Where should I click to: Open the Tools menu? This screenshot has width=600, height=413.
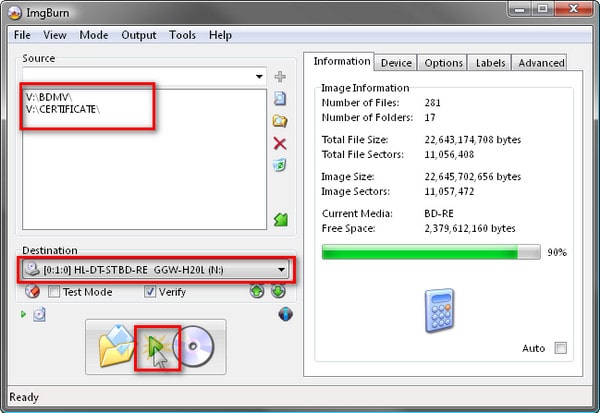pos(182,35)
